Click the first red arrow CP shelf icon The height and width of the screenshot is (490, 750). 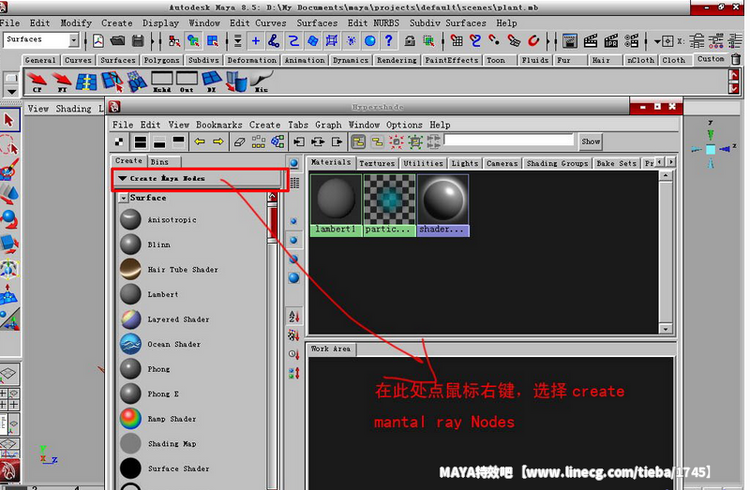point(36,81)
